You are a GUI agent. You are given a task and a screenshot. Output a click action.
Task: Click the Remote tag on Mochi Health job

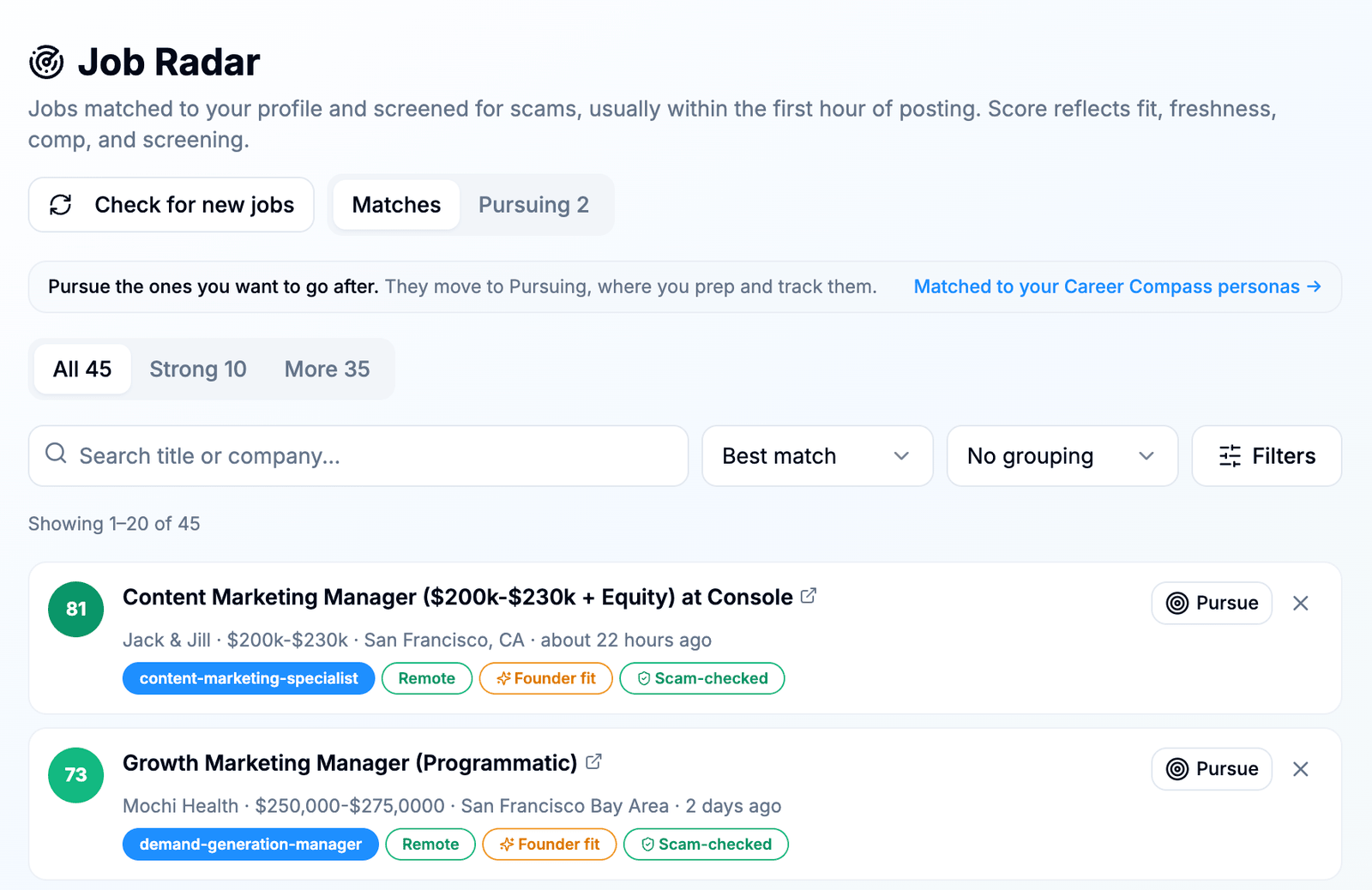[430, 845]
